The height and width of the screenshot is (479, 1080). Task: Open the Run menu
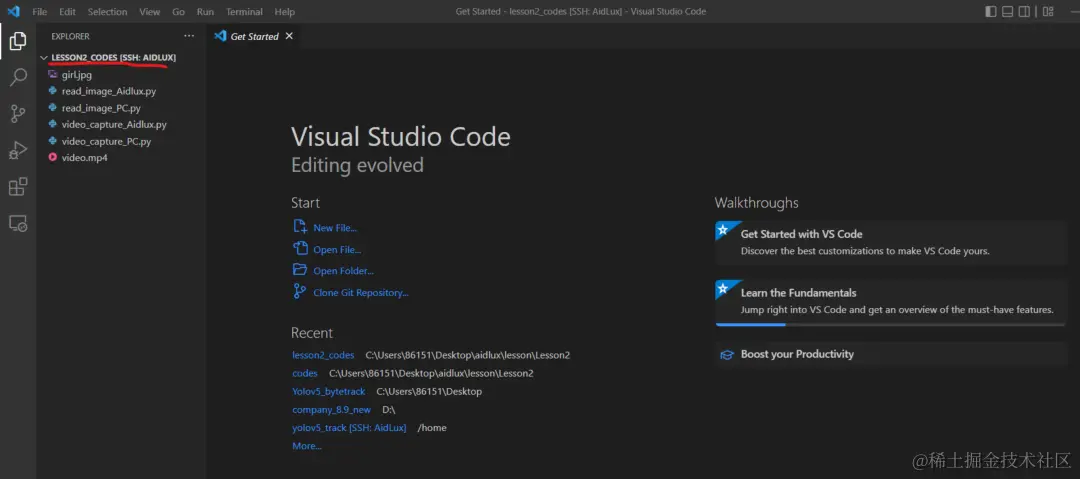pyautogui.click(x=205, y=12)
